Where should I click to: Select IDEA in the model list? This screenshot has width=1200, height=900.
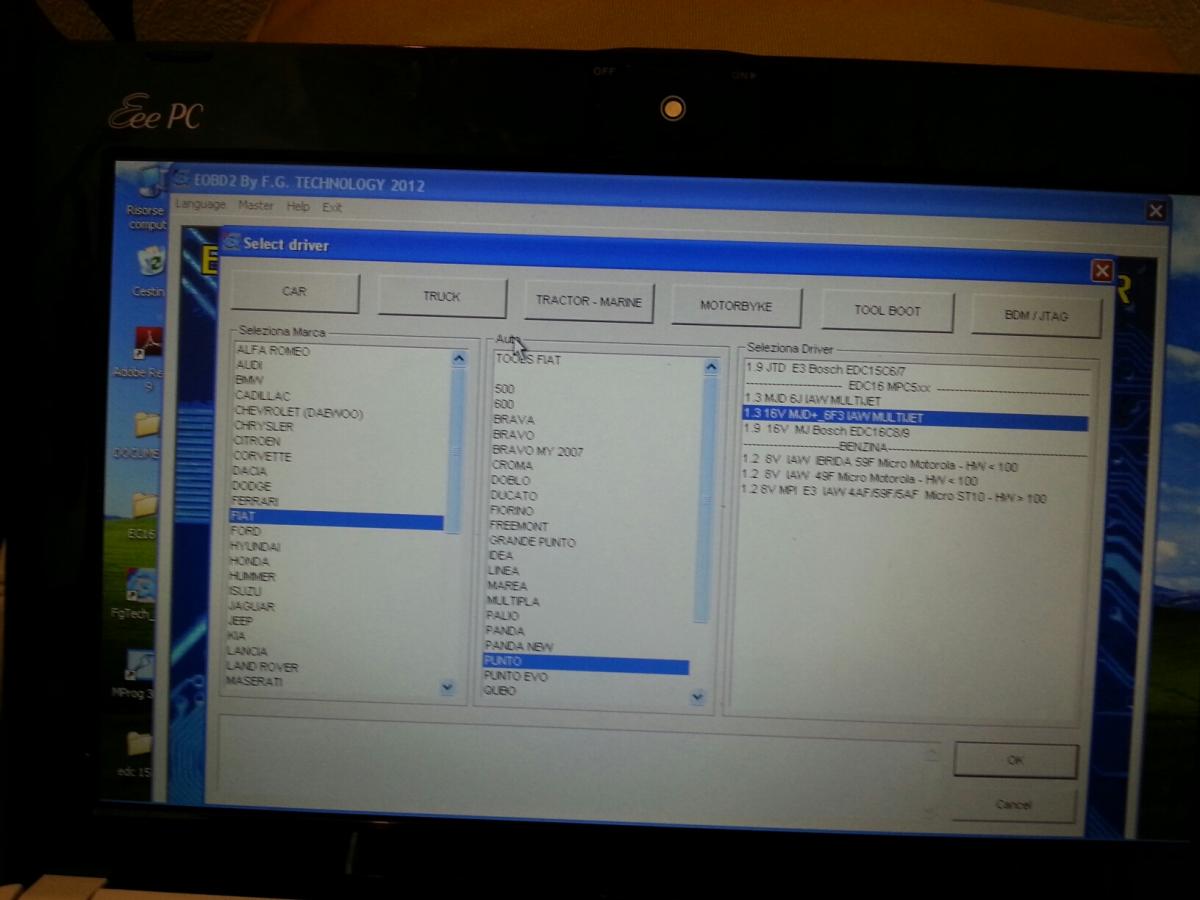pyautogui.click(x=500, y=556)
